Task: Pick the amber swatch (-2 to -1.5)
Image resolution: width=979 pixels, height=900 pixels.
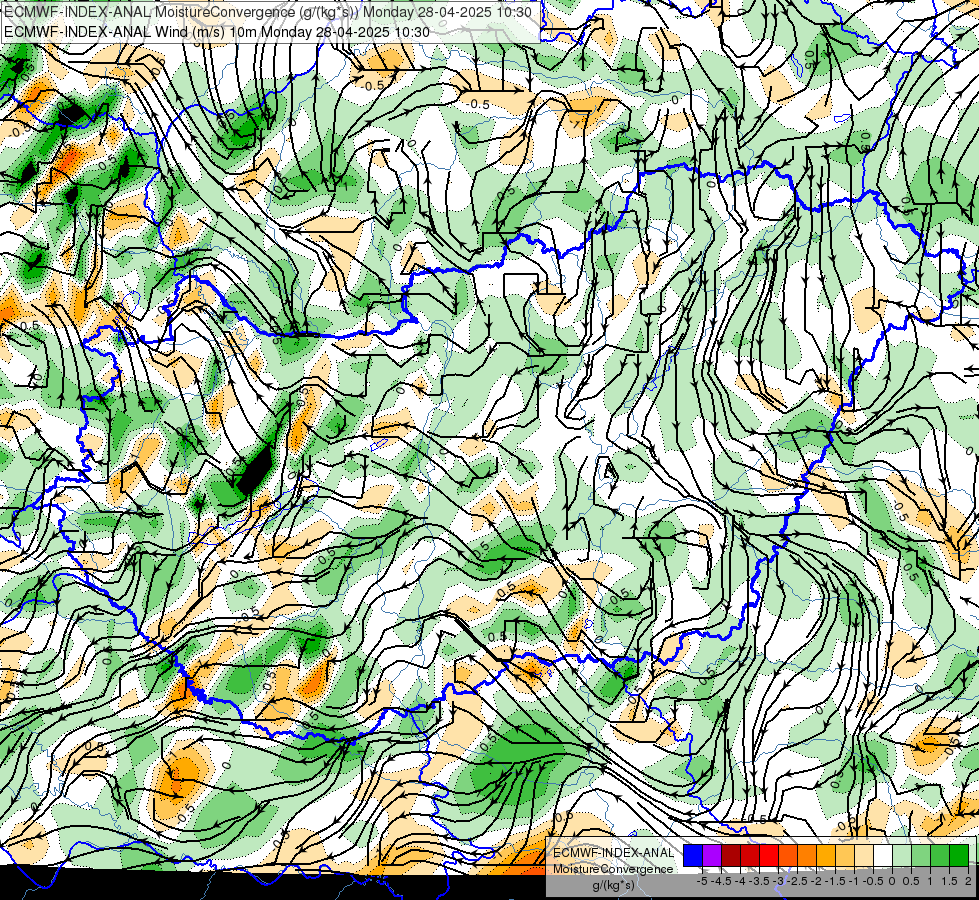Action: [826, 856]
